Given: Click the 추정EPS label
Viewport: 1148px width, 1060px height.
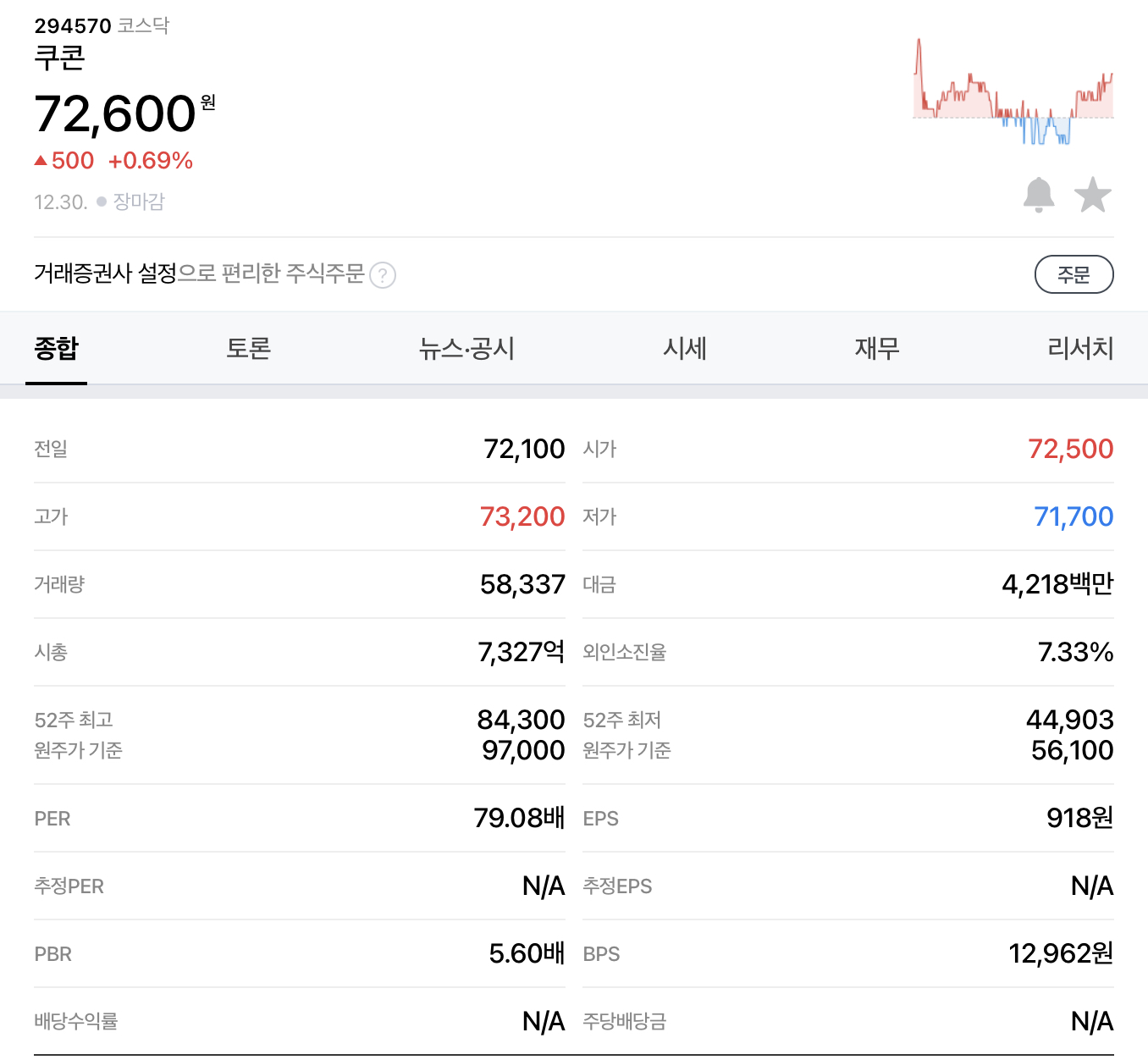Looking at the screenshot, I should tap(617, 886).
